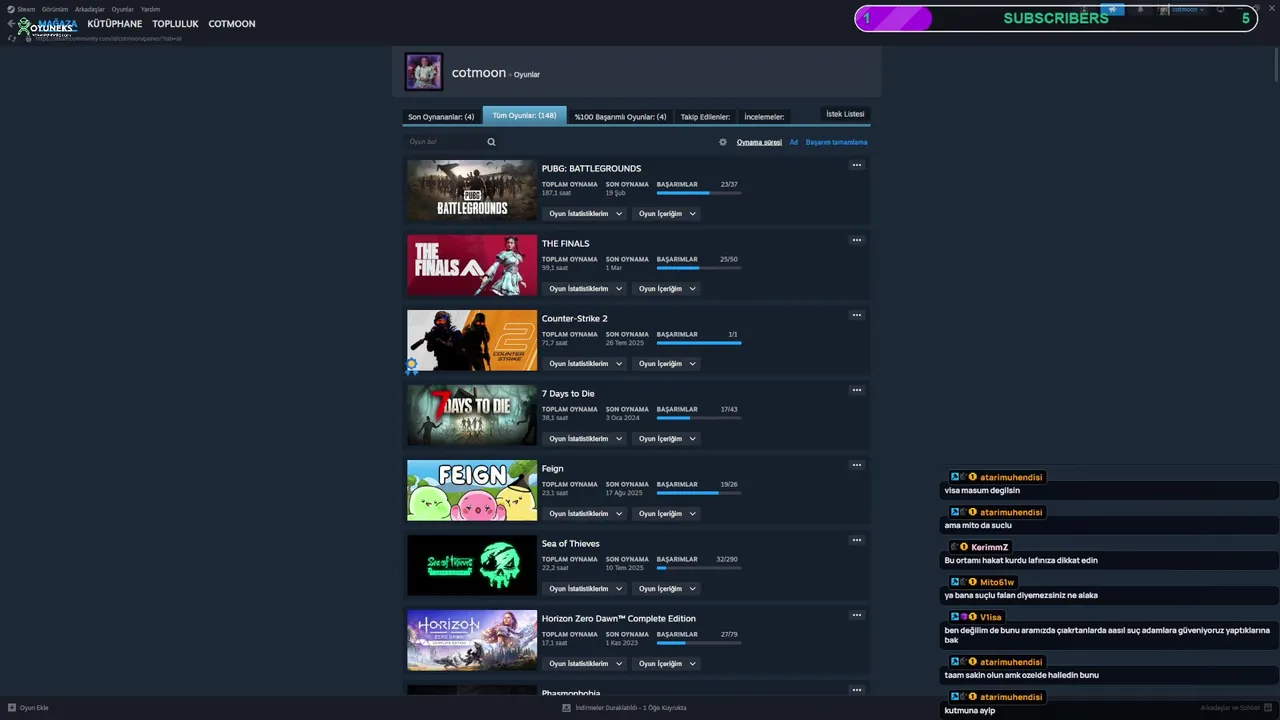Open the Oyunlar menu
This screenshot has width=1280, height=720.
(123, 9)
